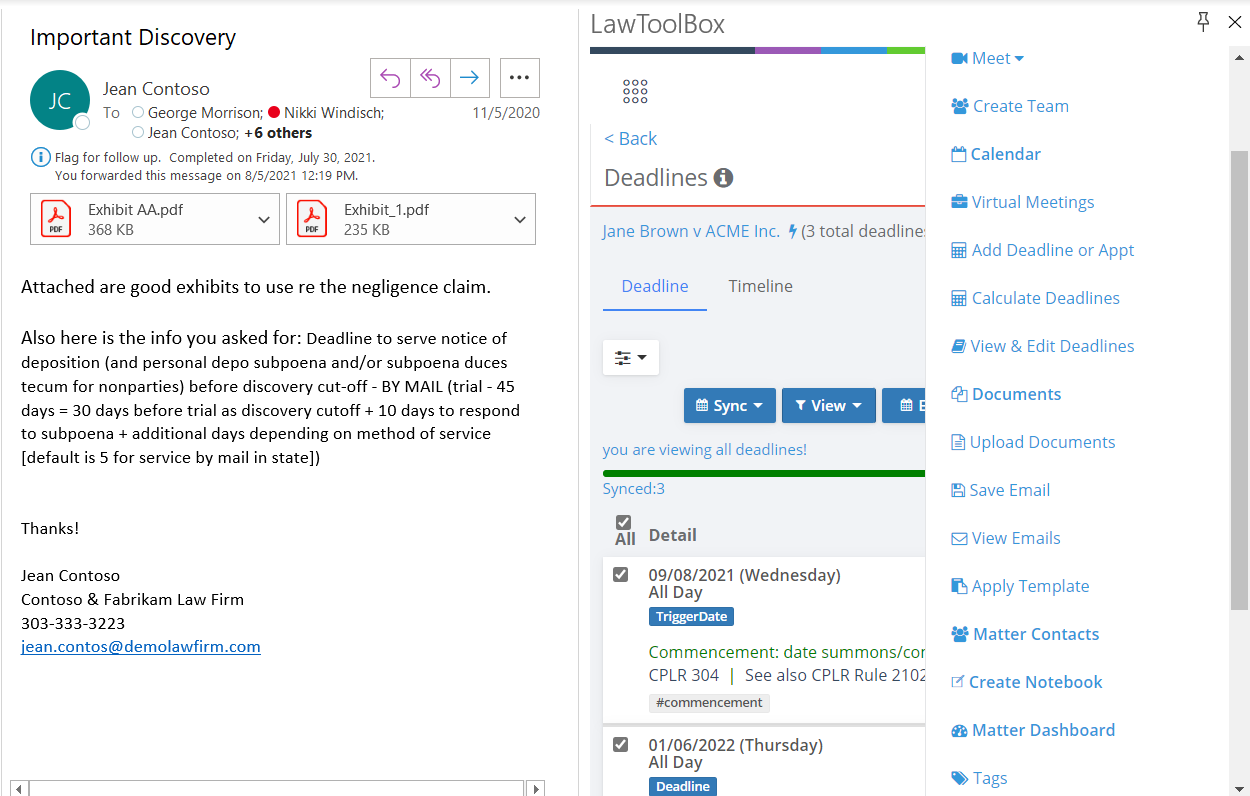
Task: Click the Reply arrow icon
Action: click(x=390, y=78)
